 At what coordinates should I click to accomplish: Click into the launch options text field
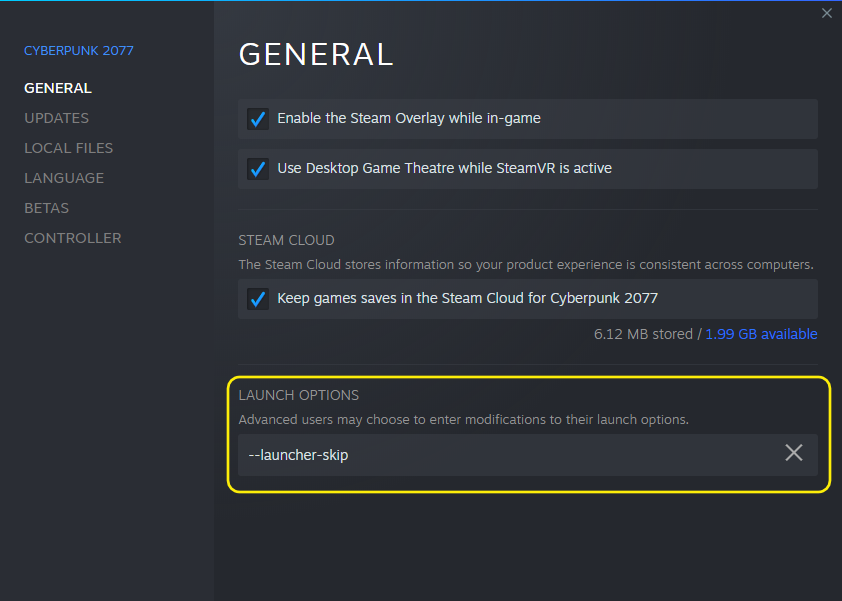(x=500, y=455)
